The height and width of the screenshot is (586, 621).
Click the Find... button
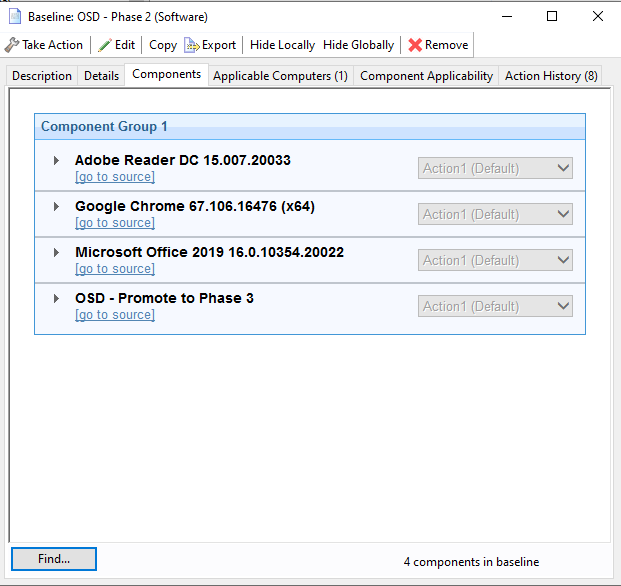[x=54, y=559]
